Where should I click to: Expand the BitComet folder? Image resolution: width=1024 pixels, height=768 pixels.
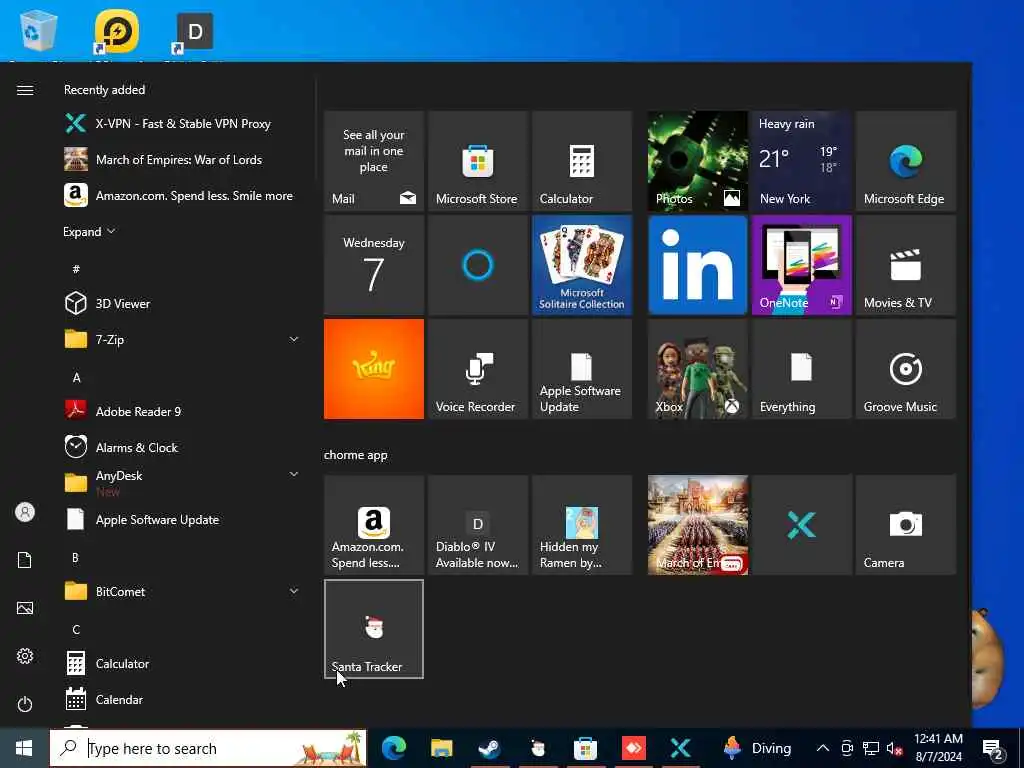pyautogui.click(x=293, y=591)
